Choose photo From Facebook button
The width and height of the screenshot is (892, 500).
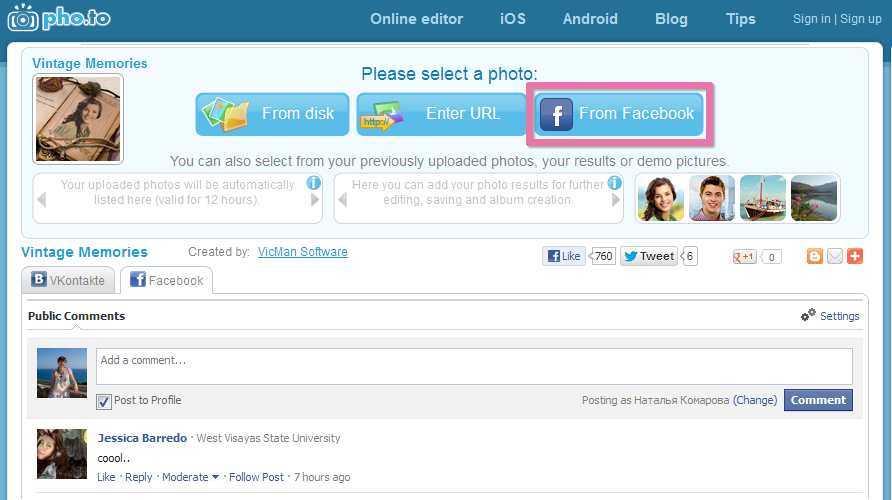click(619, 114)
